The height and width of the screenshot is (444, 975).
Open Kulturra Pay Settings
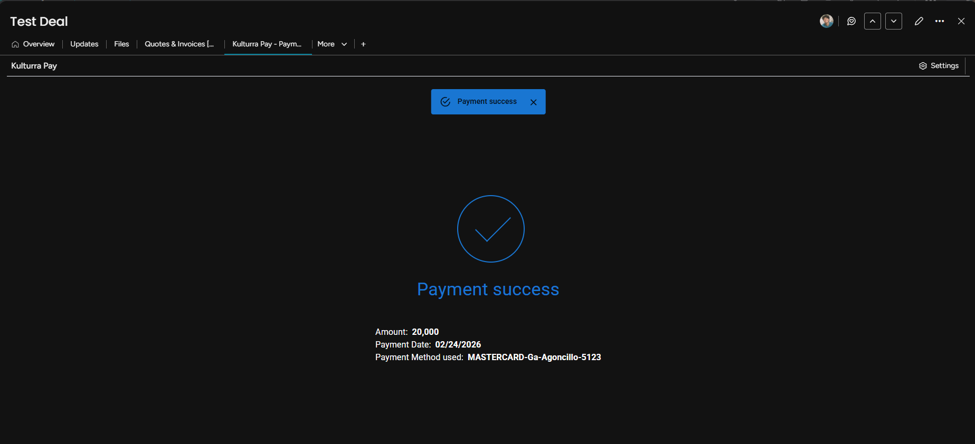939,66
